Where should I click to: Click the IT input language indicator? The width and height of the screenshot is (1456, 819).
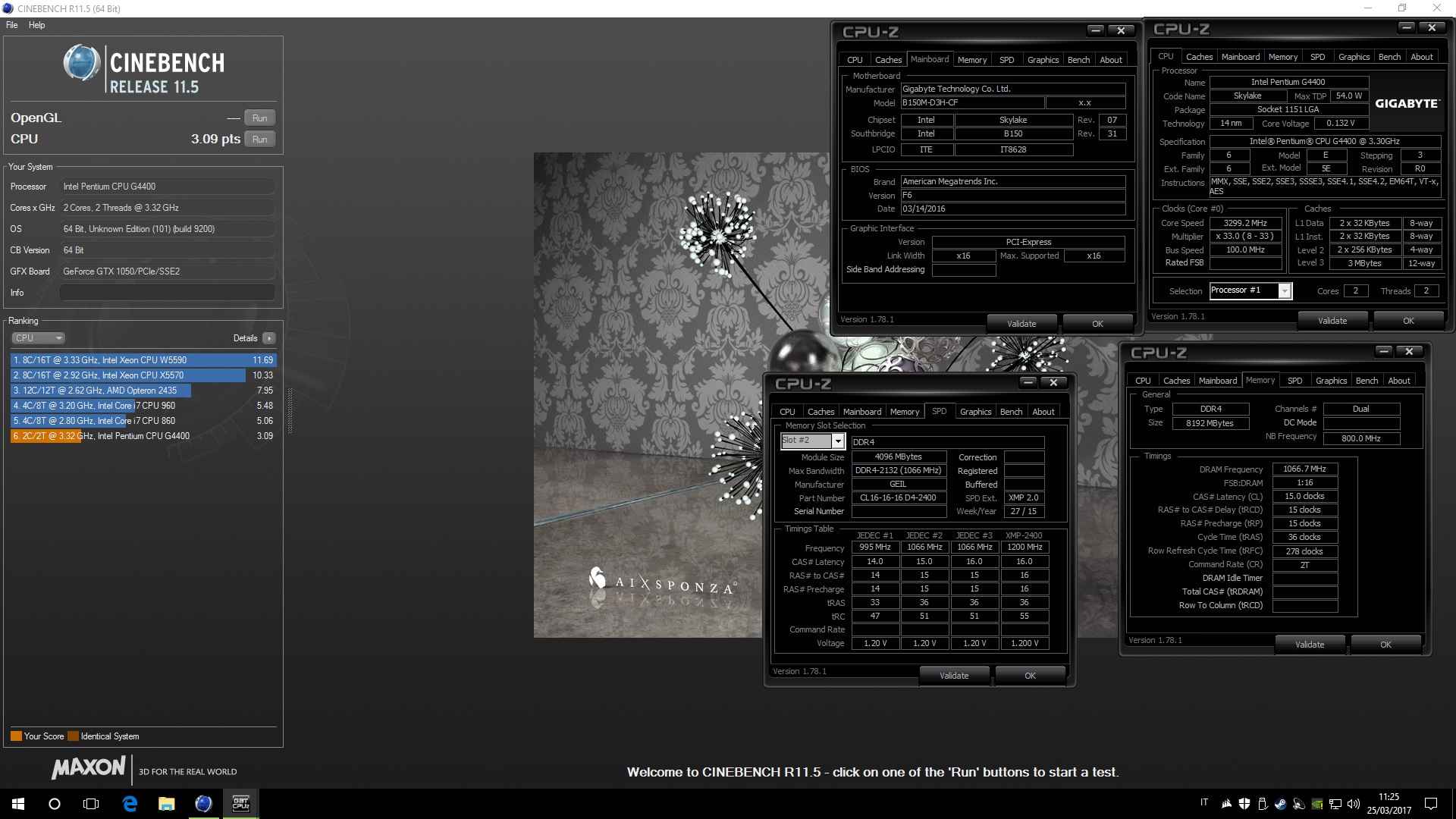click(x=1204, y=802)
